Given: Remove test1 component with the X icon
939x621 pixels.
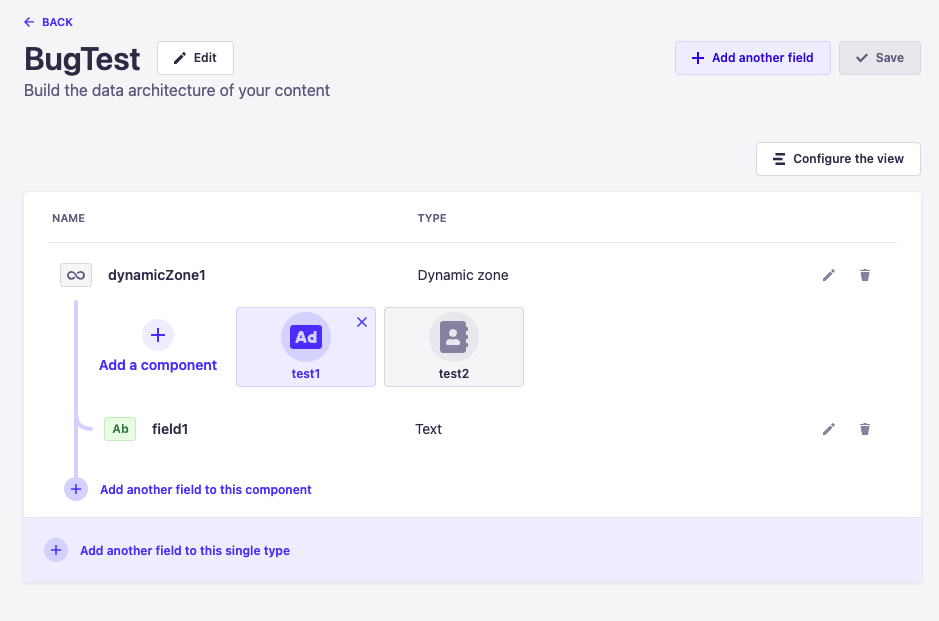Looking at the screenshot, I should (362, 322).
